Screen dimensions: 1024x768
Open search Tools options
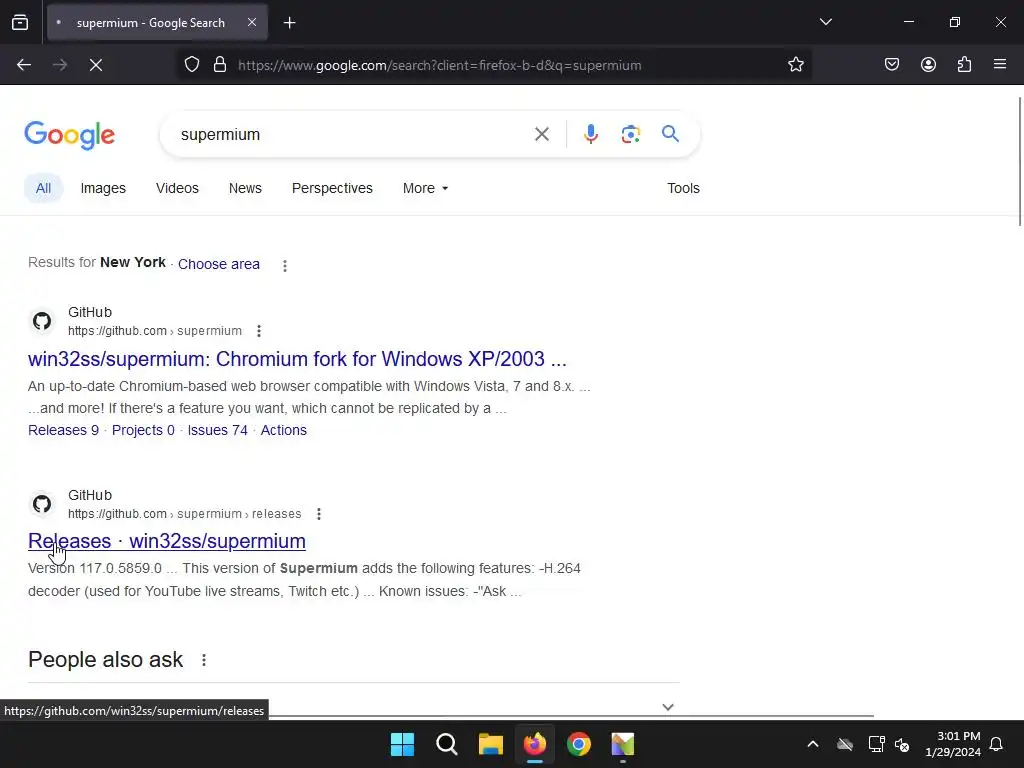pyautogui.click(x=683, y=188)
